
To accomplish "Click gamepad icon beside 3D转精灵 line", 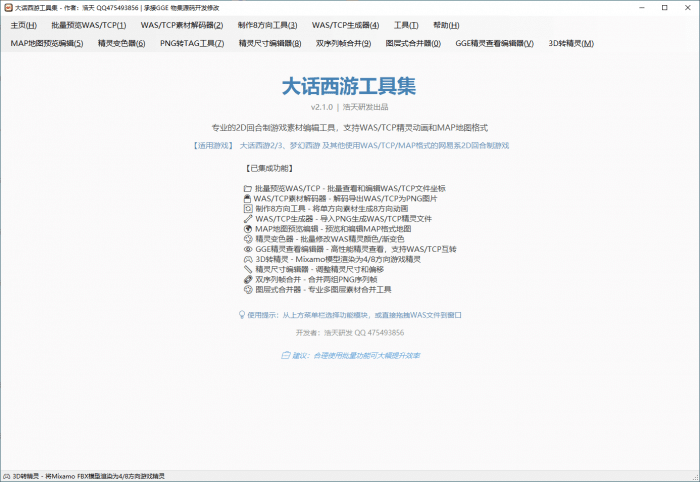I will 248,259.
